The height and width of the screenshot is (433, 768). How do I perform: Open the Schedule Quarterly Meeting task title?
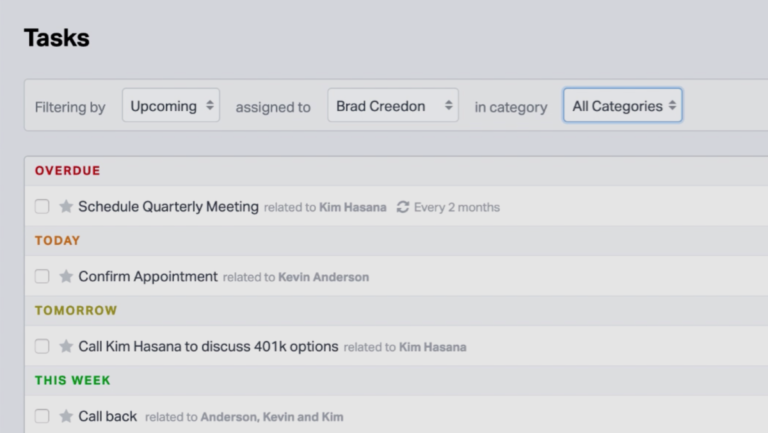168,207
